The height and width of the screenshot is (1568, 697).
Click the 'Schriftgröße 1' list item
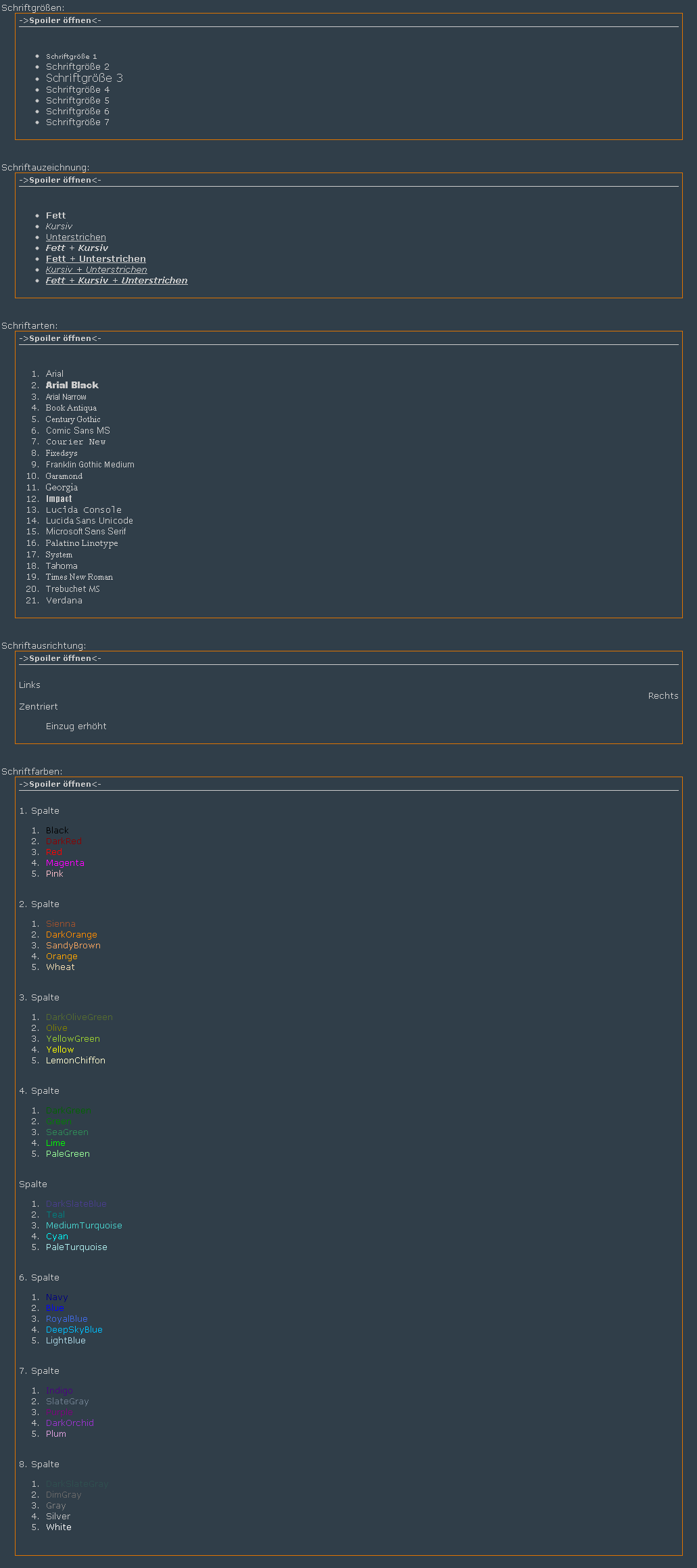pos(71,57)
